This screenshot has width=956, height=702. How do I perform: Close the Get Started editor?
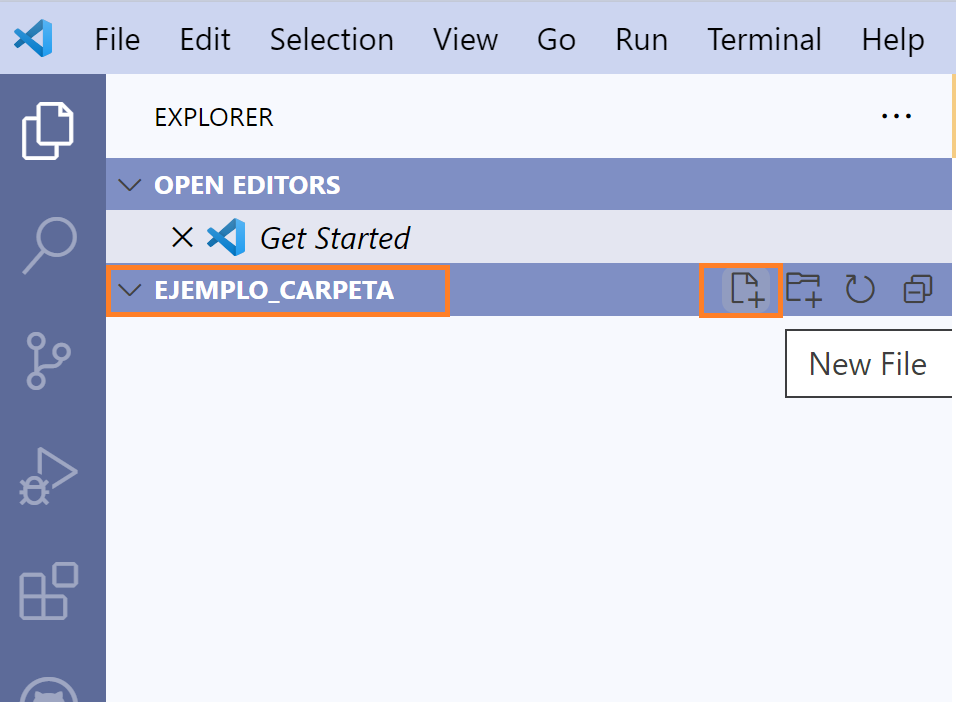(x=182, y=238)
